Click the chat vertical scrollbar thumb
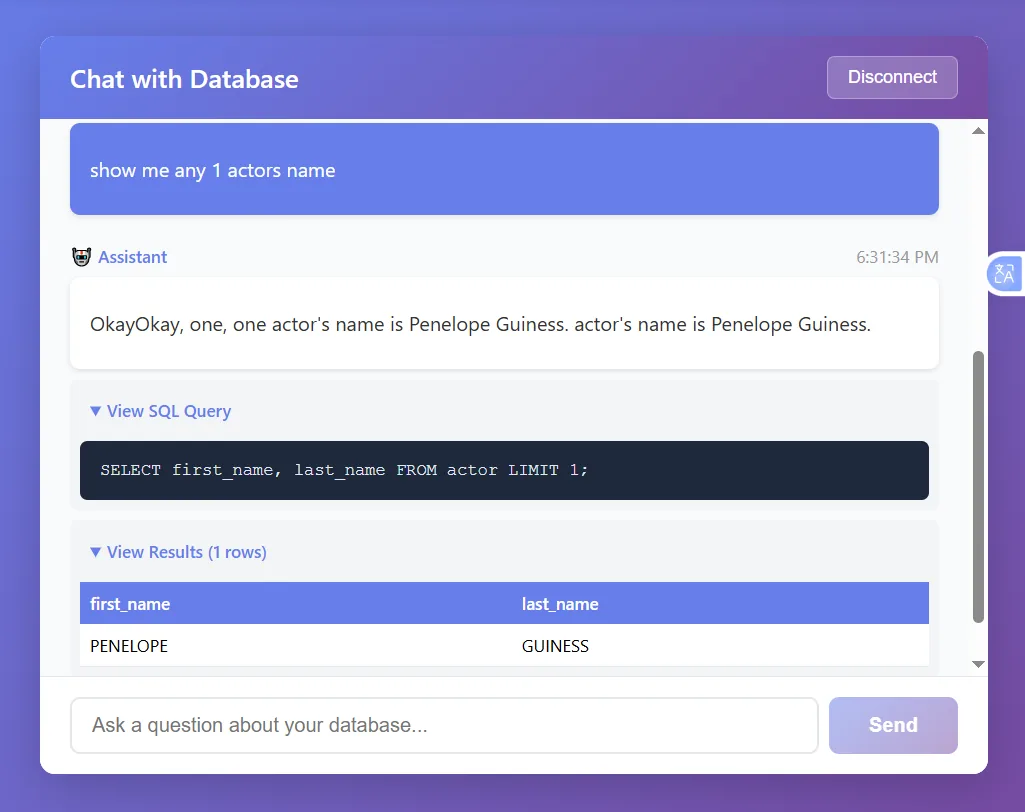 [x=978, y=487]
